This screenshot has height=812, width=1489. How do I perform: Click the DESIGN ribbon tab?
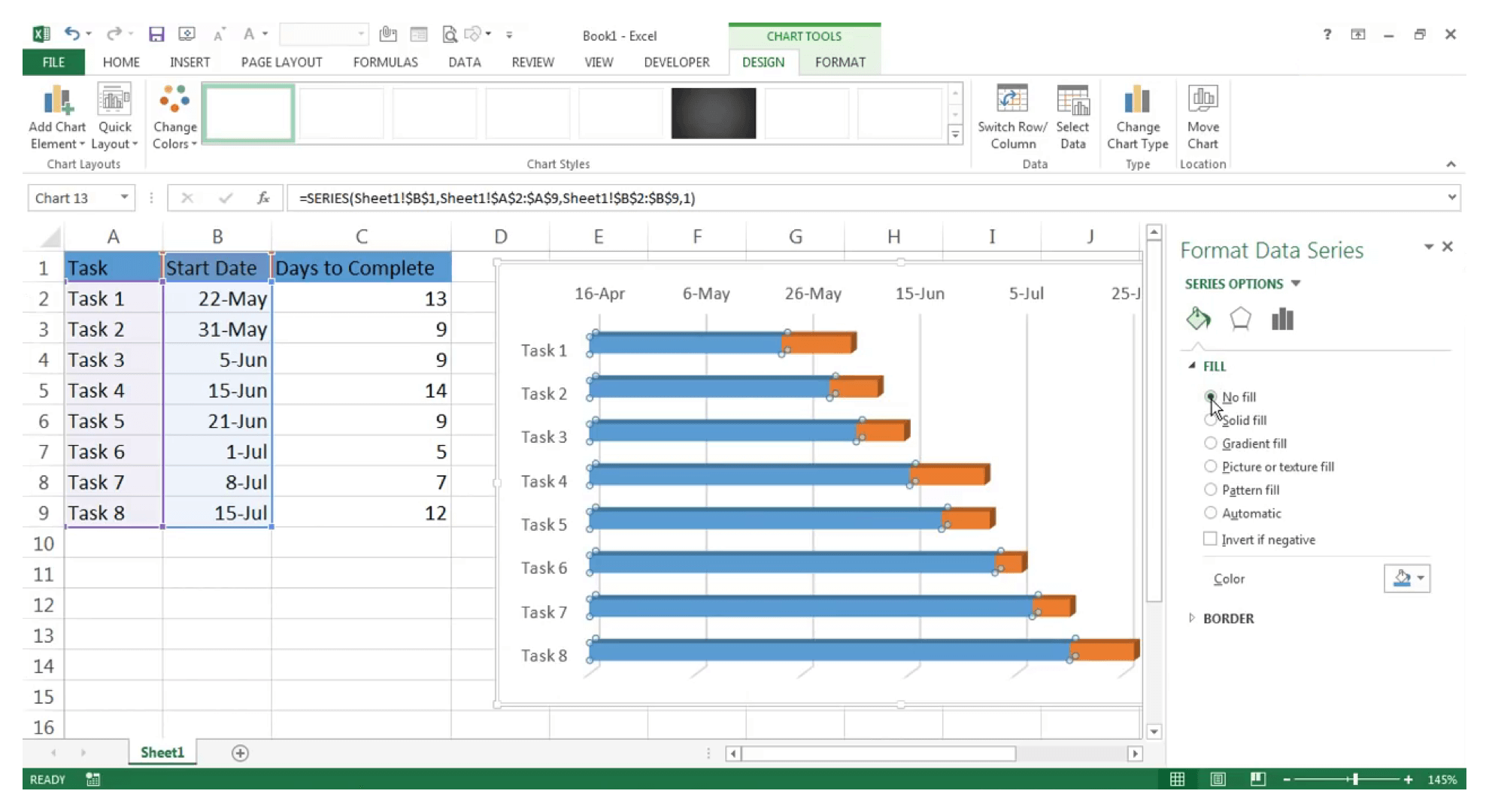(763, 62)
